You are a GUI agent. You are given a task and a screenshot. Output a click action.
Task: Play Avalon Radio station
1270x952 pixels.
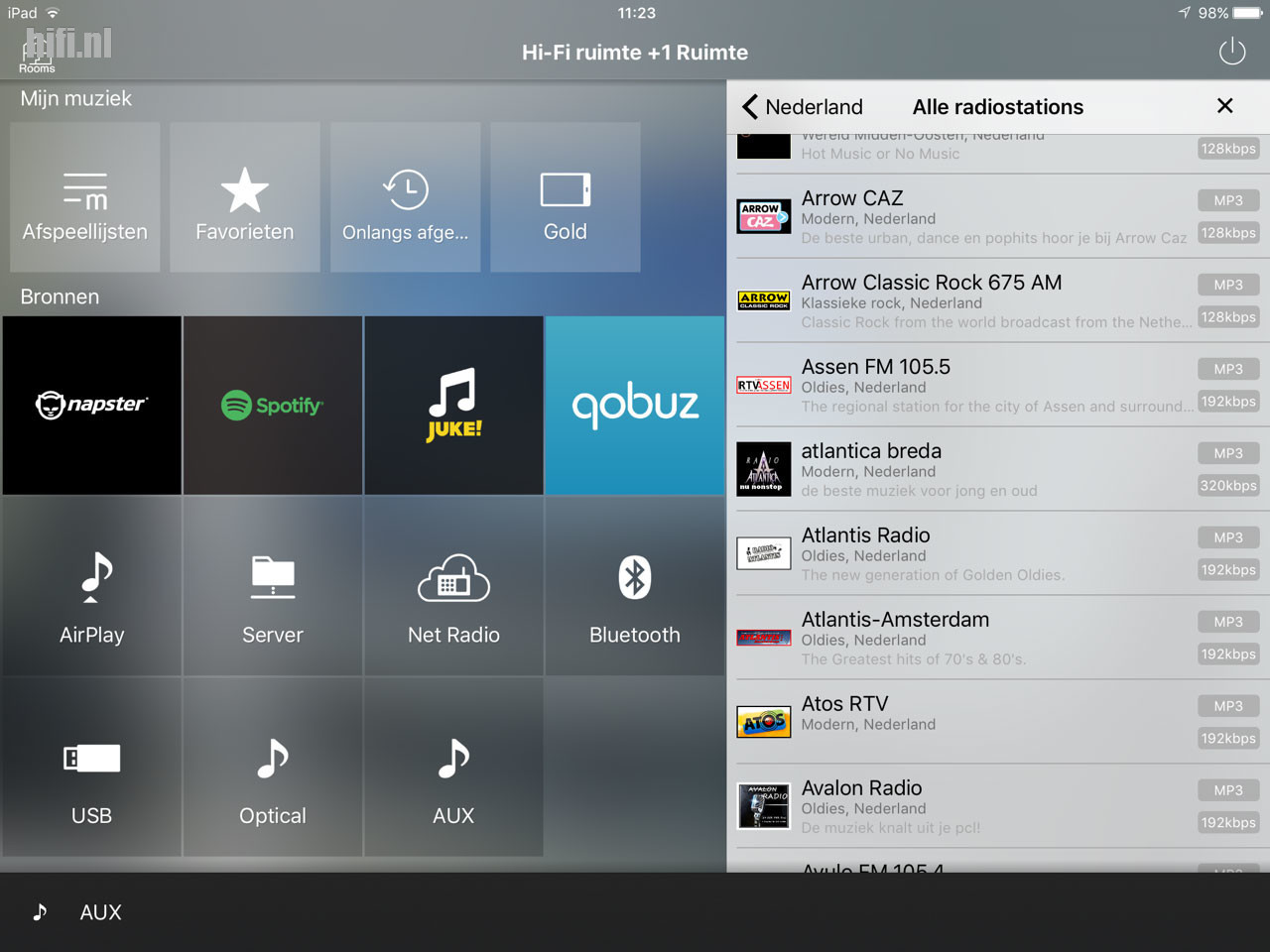998,806
